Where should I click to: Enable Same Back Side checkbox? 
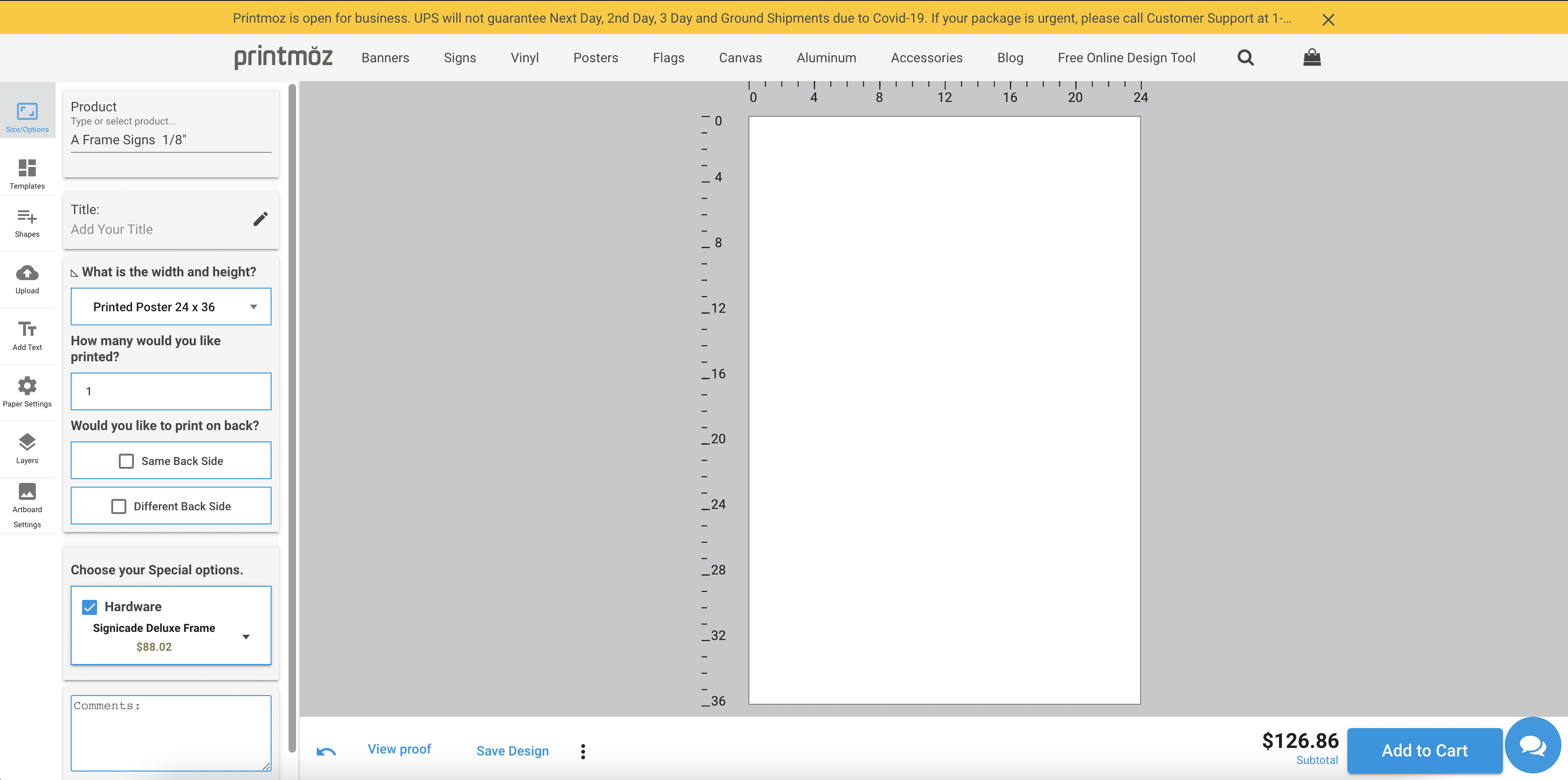point(126,462)
